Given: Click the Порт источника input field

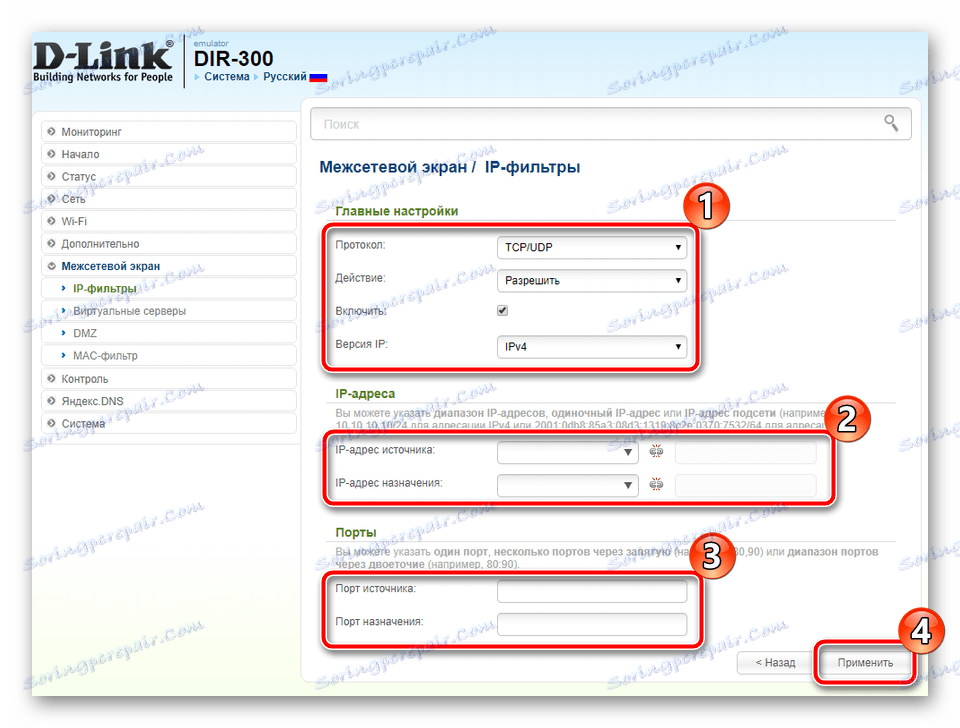Looking at the screenshot, I should click(591, 591).
